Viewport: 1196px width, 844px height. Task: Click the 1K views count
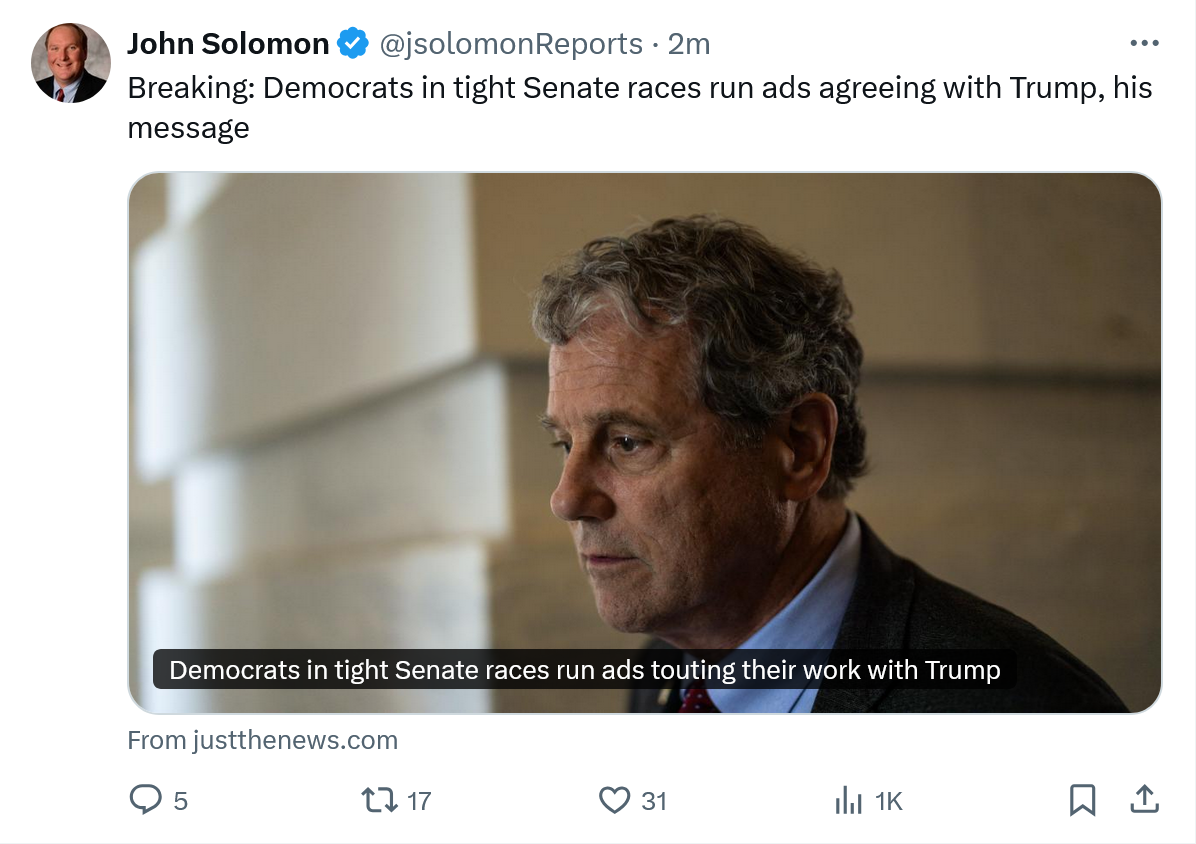[888, 801]
